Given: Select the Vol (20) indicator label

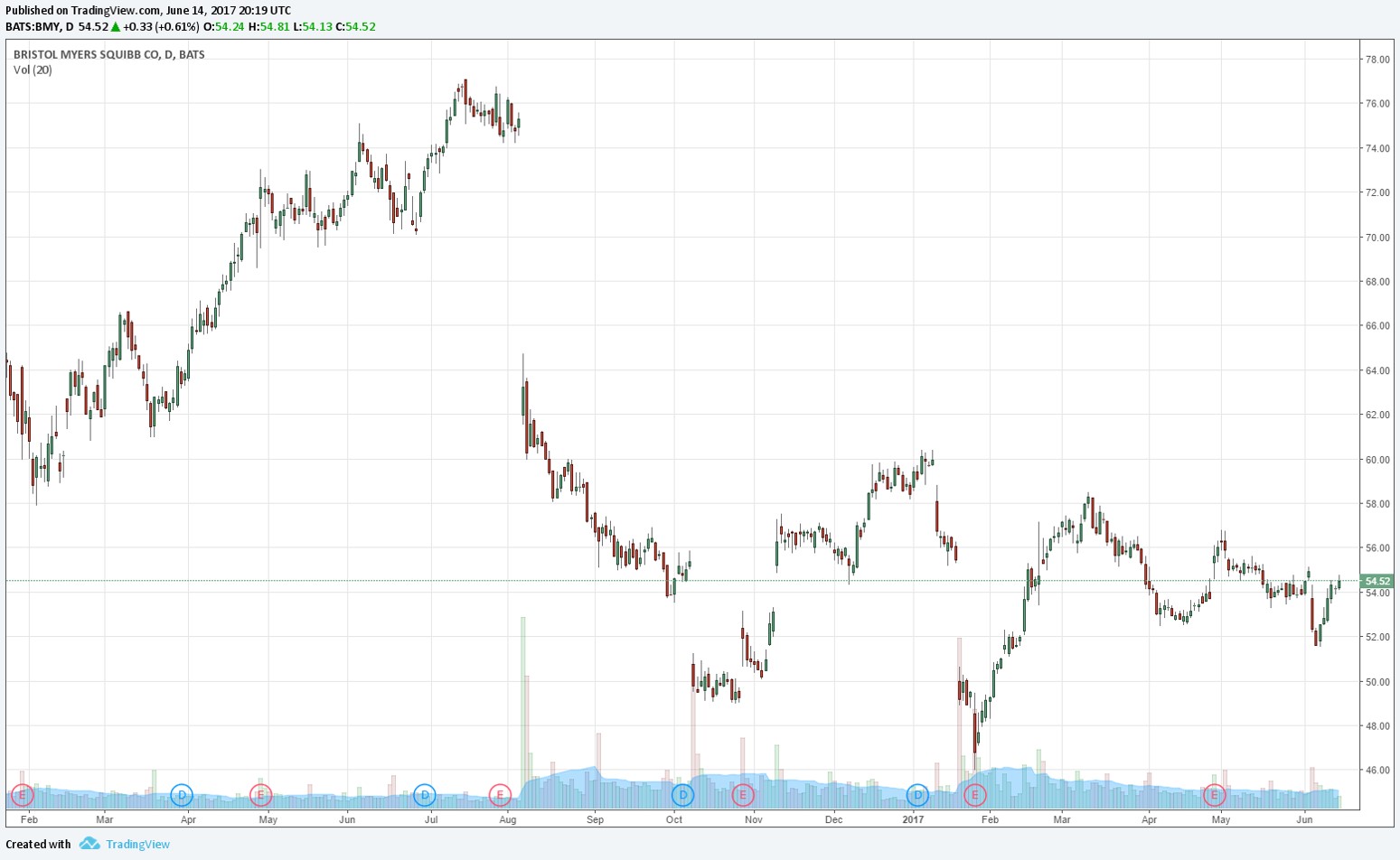Looking at the screenshot, I should point(33,70).
